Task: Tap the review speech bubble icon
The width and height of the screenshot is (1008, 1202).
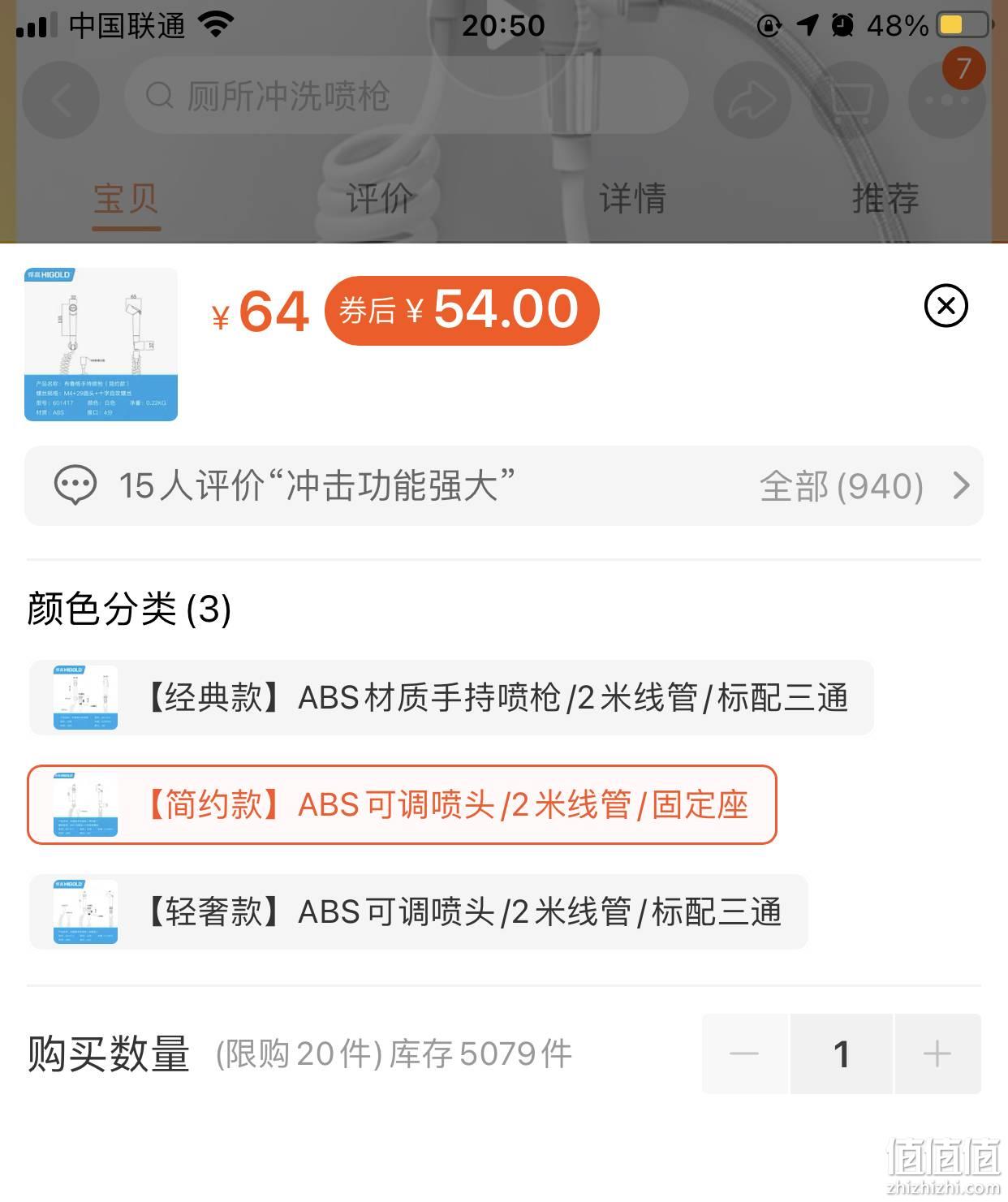Action: (x=75, y=485)
